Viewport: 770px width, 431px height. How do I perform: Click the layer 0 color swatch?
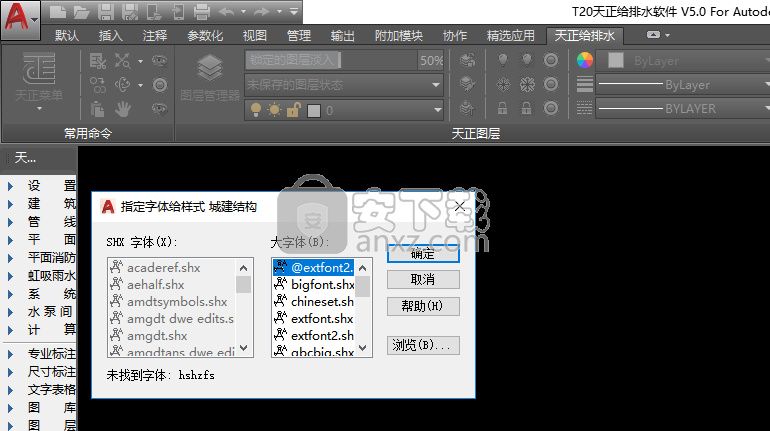[314, 111]
